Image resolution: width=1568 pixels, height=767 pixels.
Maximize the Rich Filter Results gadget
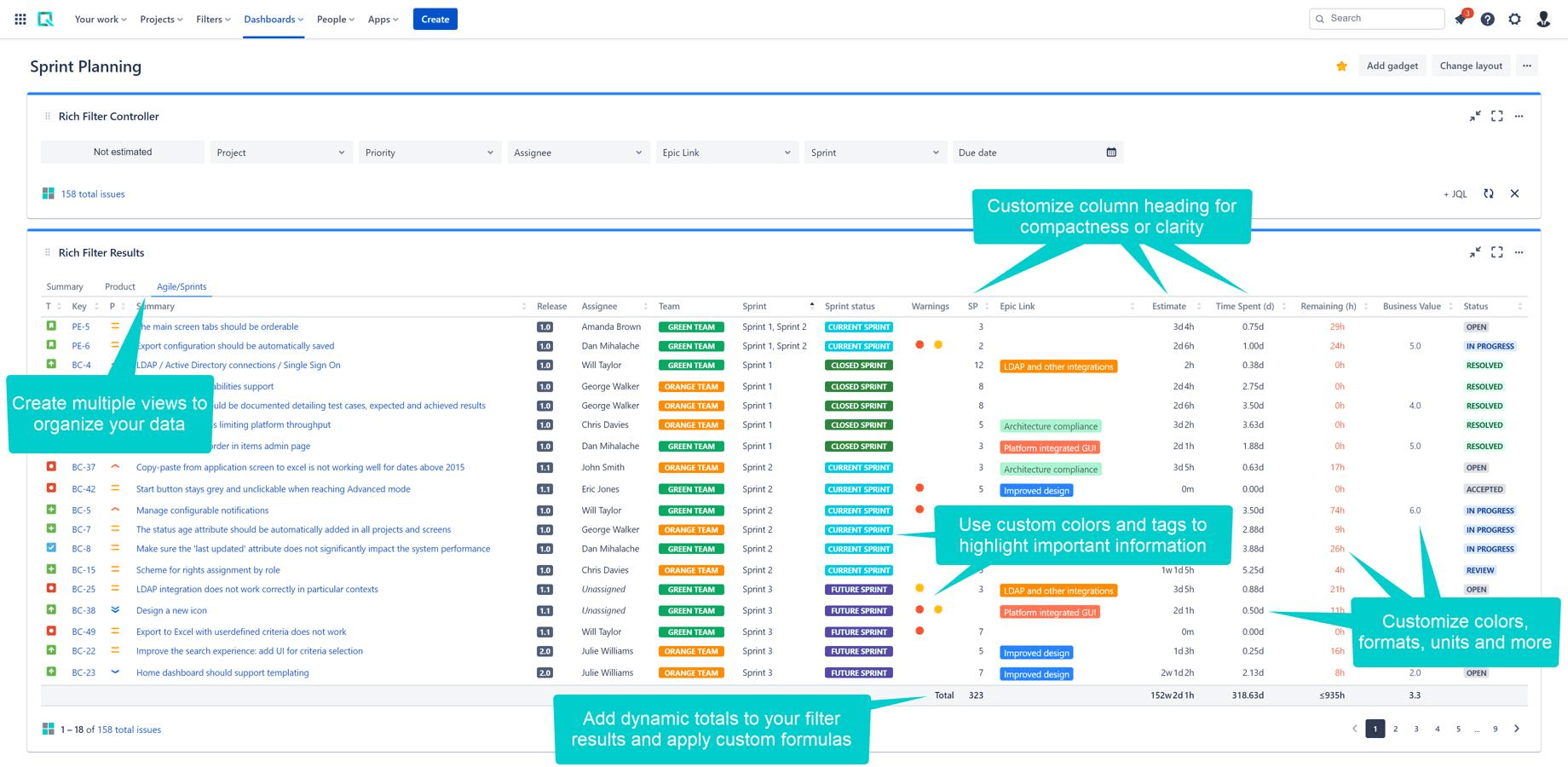pyautogui.click(x=1496, y=252)
